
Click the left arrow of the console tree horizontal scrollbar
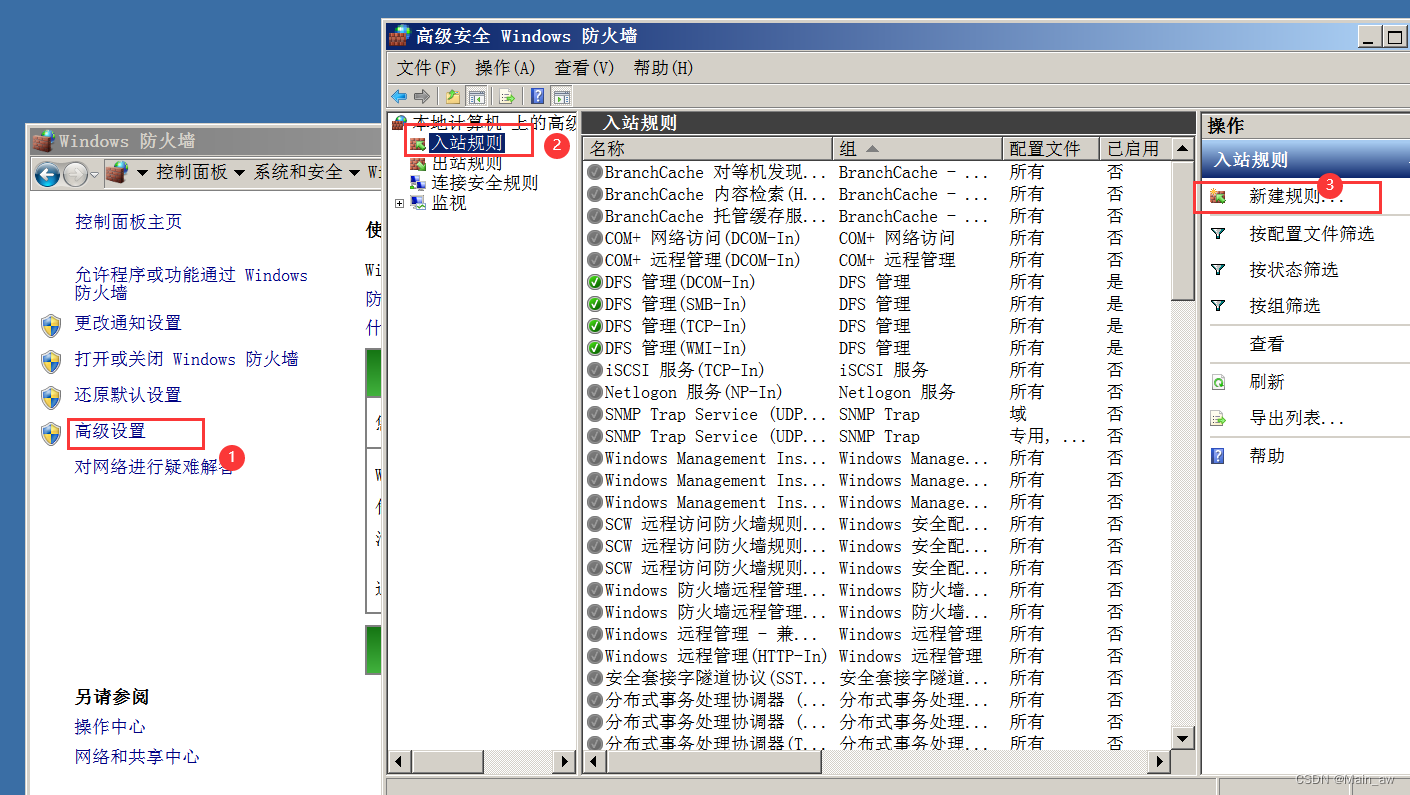tap(400, 762)
